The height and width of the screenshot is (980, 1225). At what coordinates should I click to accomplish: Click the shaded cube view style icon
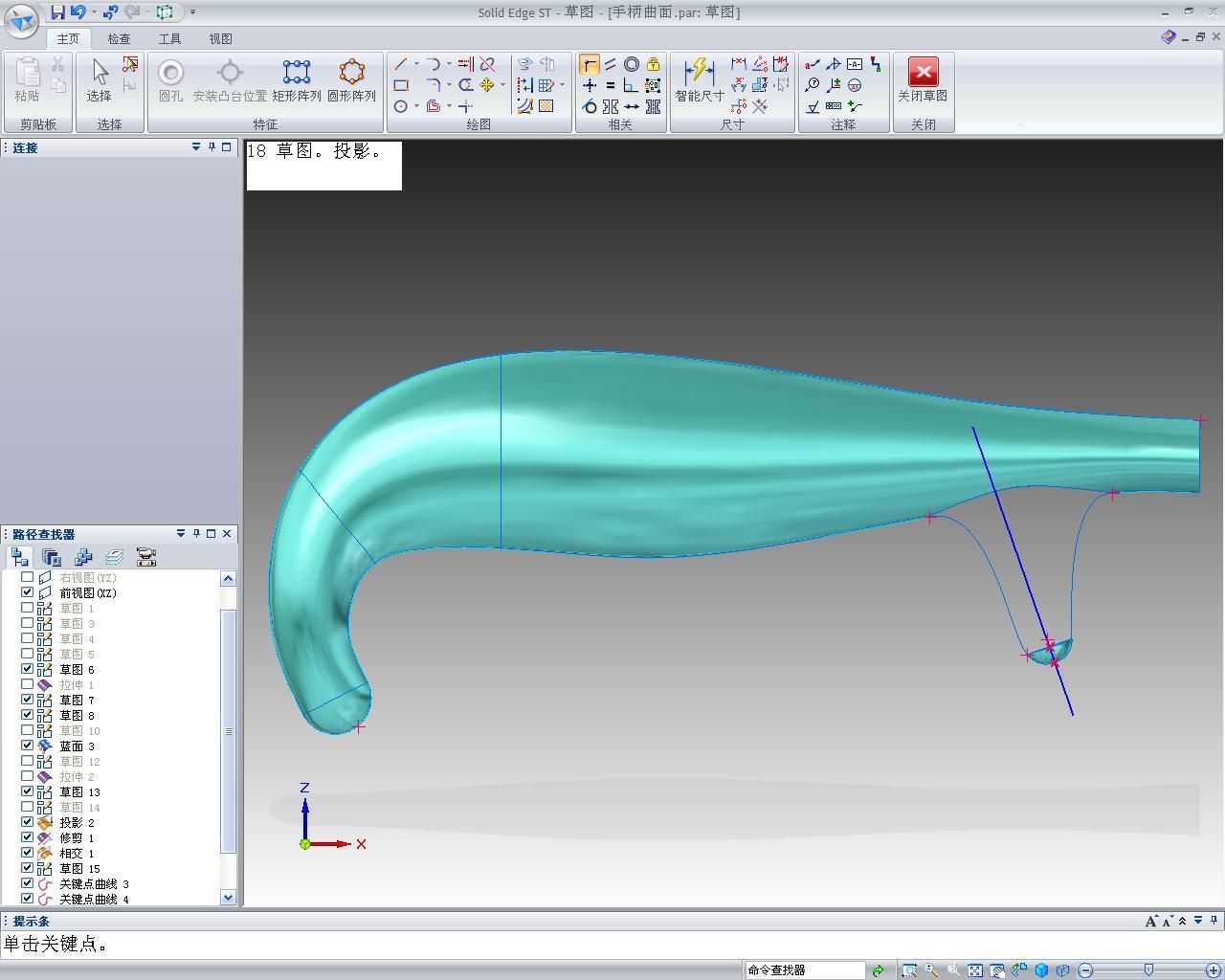tap(1041, 970)
